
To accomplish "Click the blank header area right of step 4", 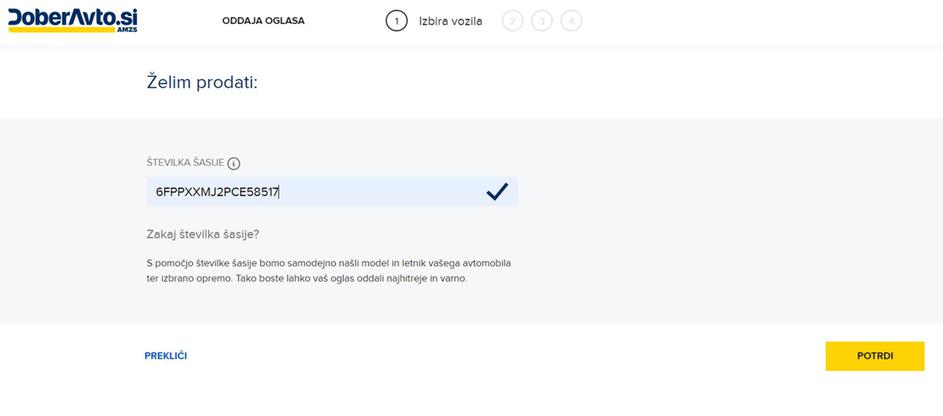I will coord(760,21).
